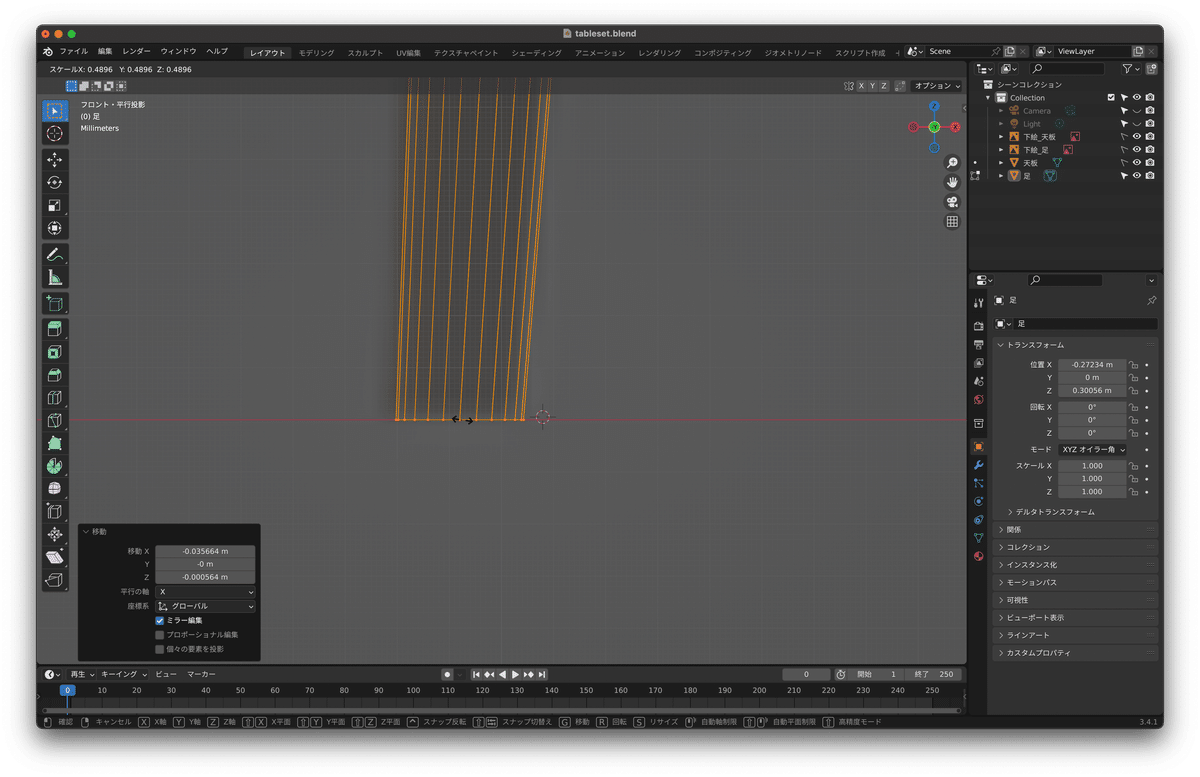Hide the 足 object eye icon
1200x777 pixels.
(1137, 175)
